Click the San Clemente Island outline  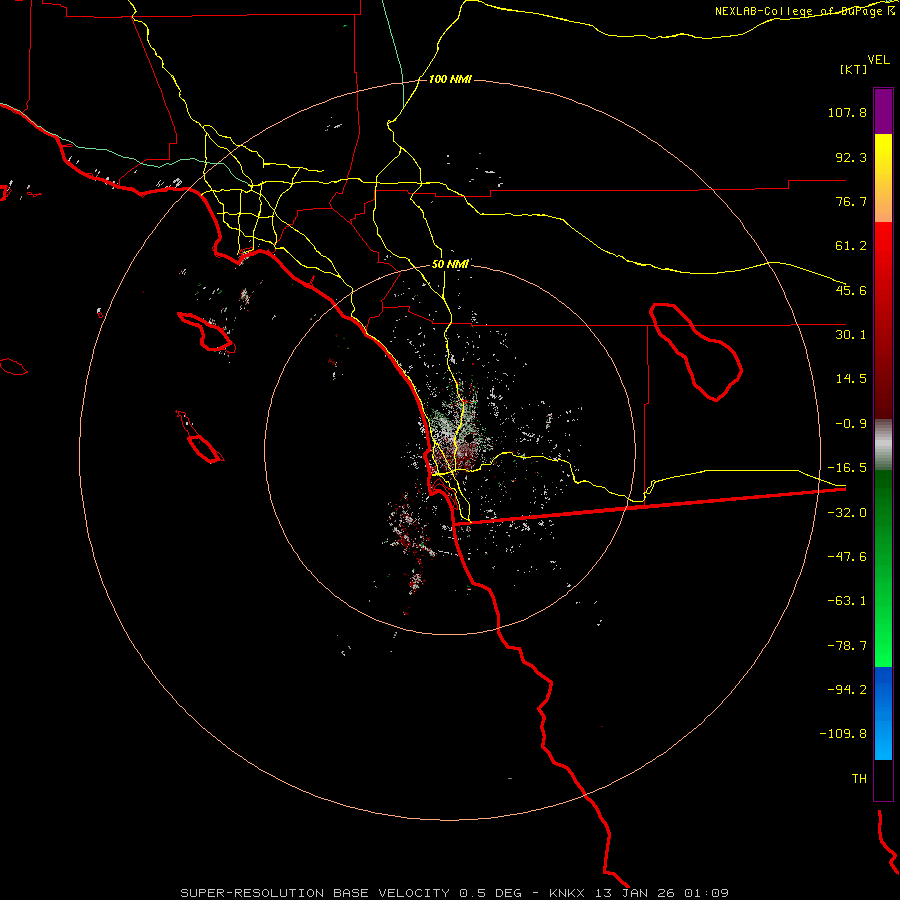pos(200,437)
